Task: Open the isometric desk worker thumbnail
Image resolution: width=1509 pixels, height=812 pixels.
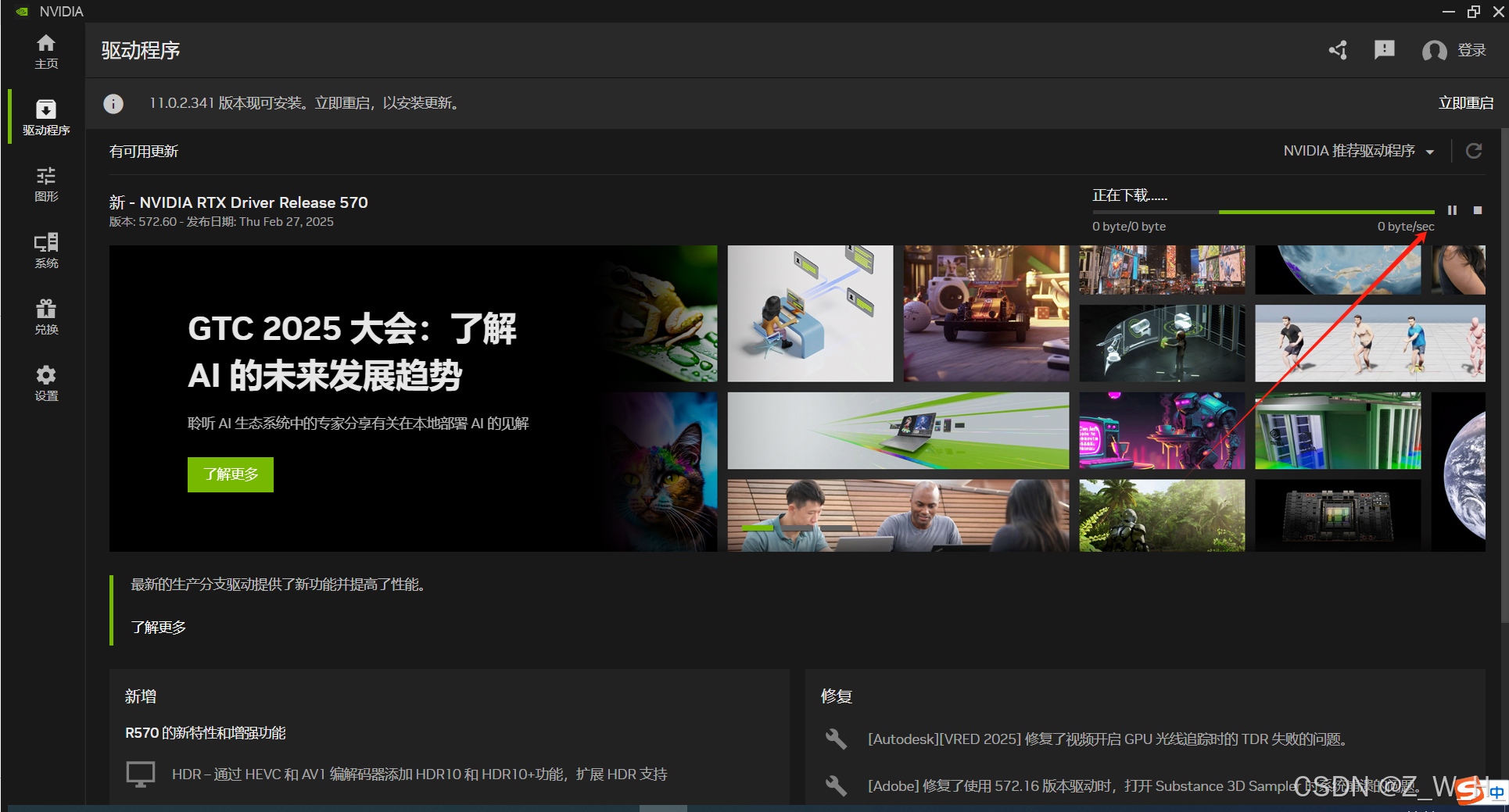Action: point(810,313)
